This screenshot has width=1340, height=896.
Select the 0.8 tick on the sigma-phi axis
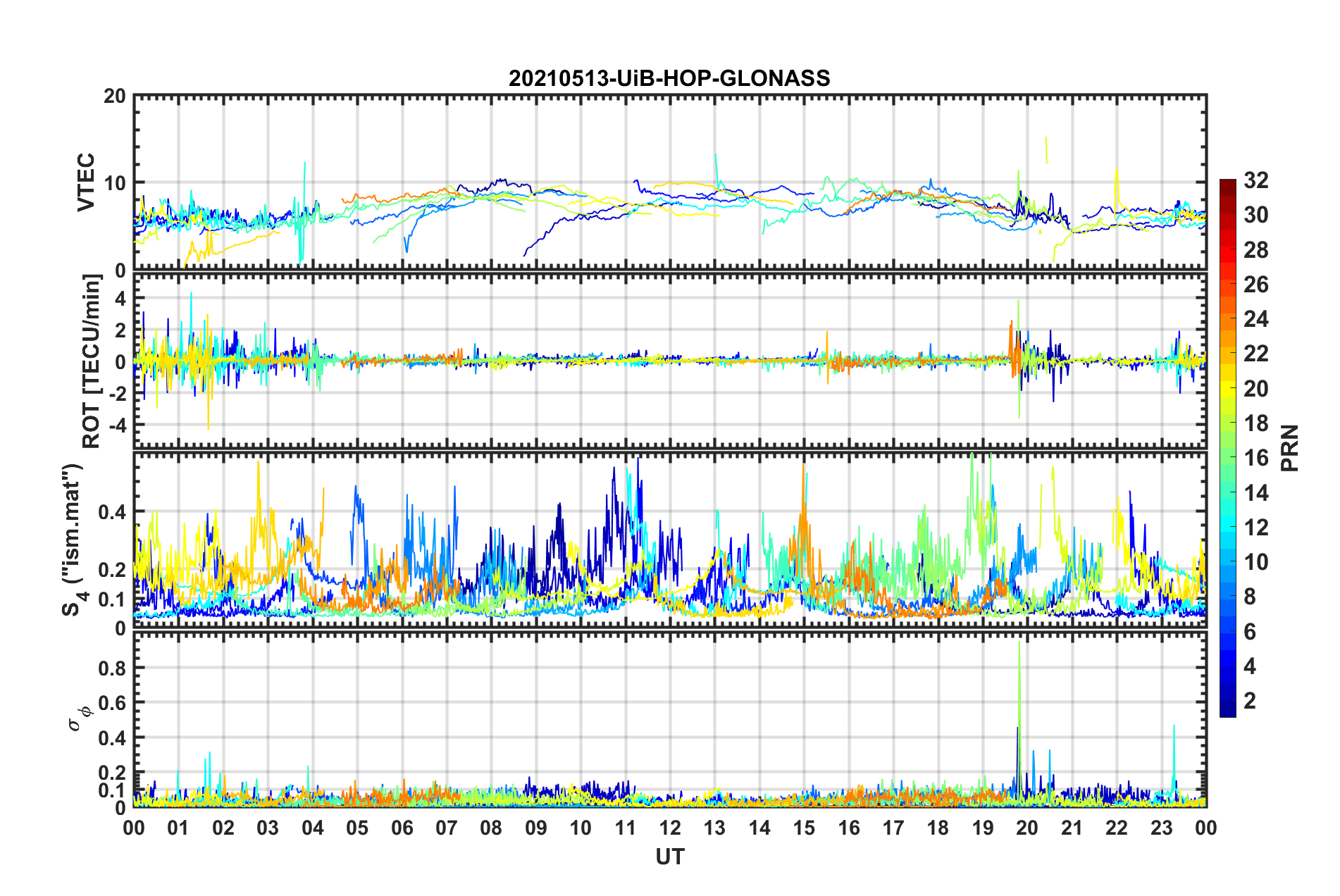pyautogui.click(x=113, y=668)
